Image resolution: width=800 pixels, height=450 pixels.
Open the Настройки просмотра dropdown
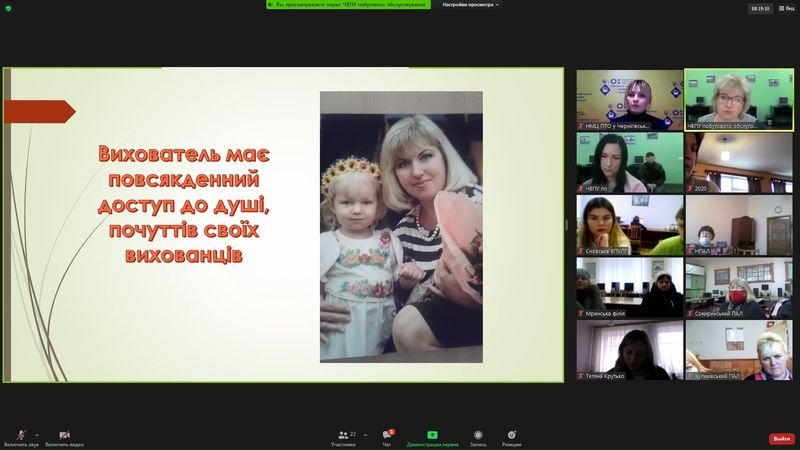tap(470, 5)
